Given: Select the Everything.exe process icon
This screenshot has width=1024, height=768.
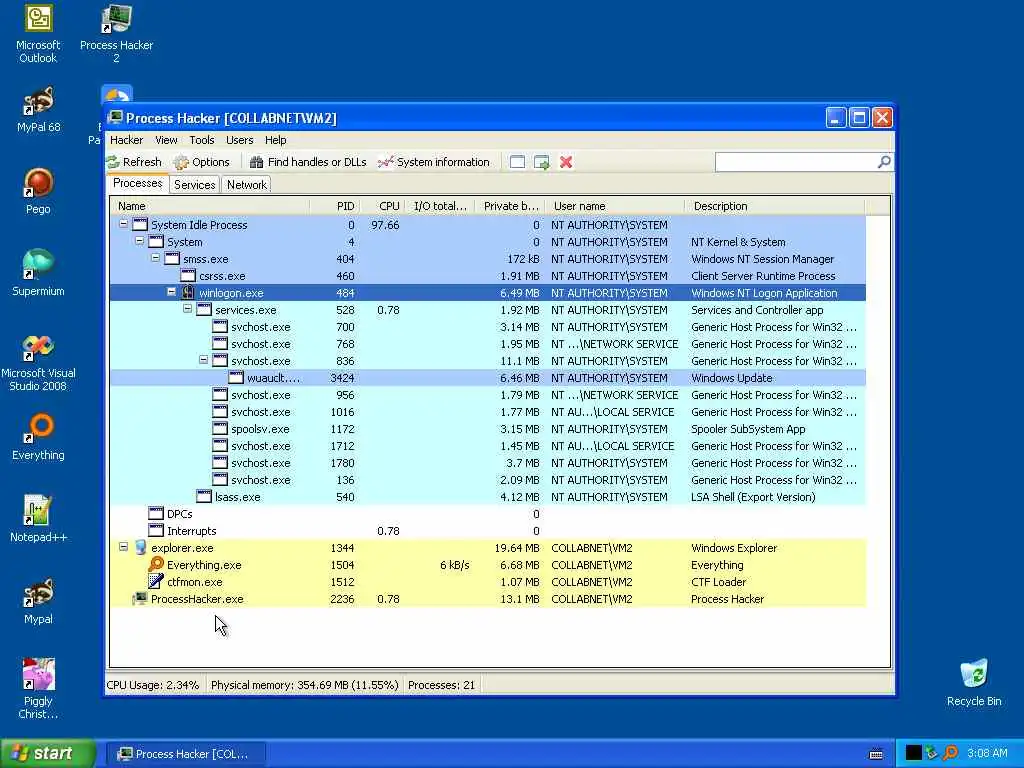Looking at the screenshot, I should pyautogui.click(x=156, y=564).
